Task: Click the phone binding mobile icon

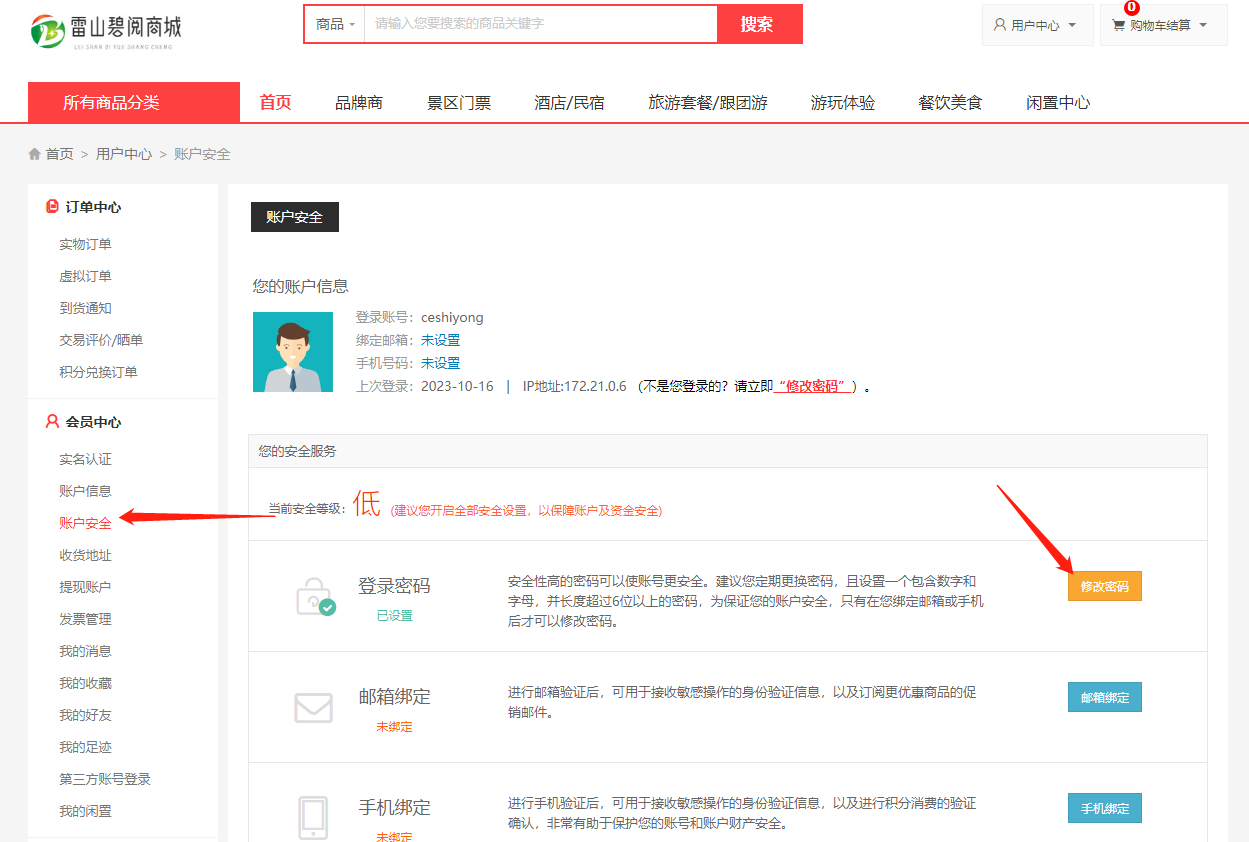Action: click(313, 817)
